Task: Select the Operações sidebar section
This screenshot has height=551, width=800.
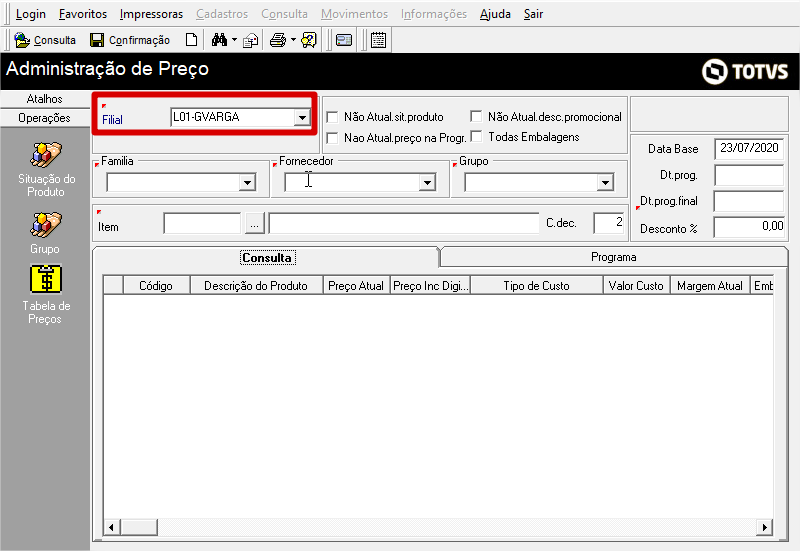Action: tap(45, 118)
